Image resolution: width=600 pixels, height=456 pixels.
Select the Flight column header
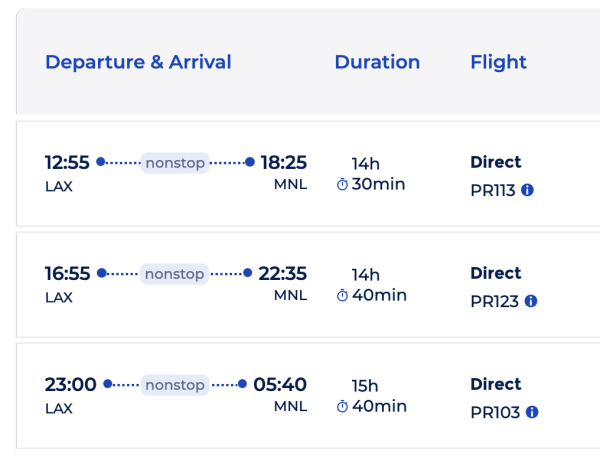pos(498,62)
